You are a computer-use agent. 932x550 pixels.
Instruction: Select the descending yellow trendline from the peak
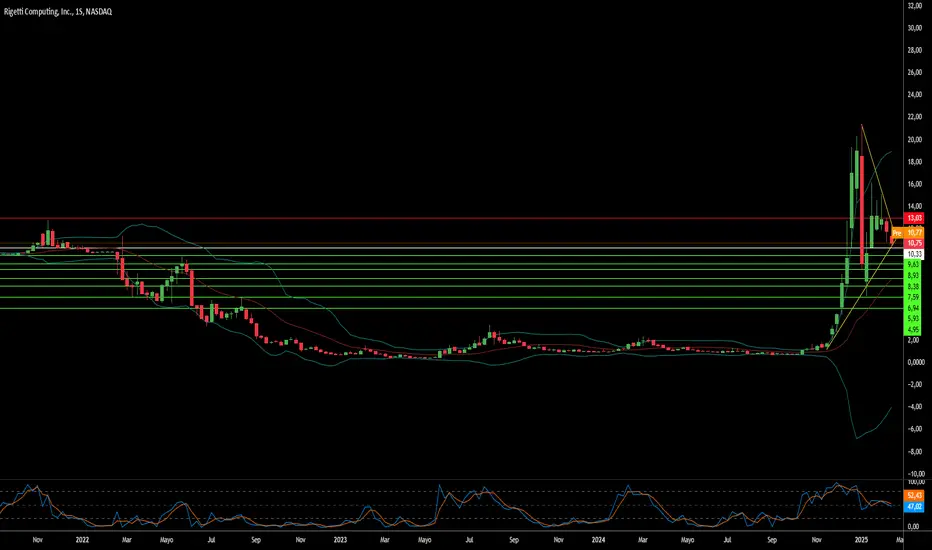876,177
